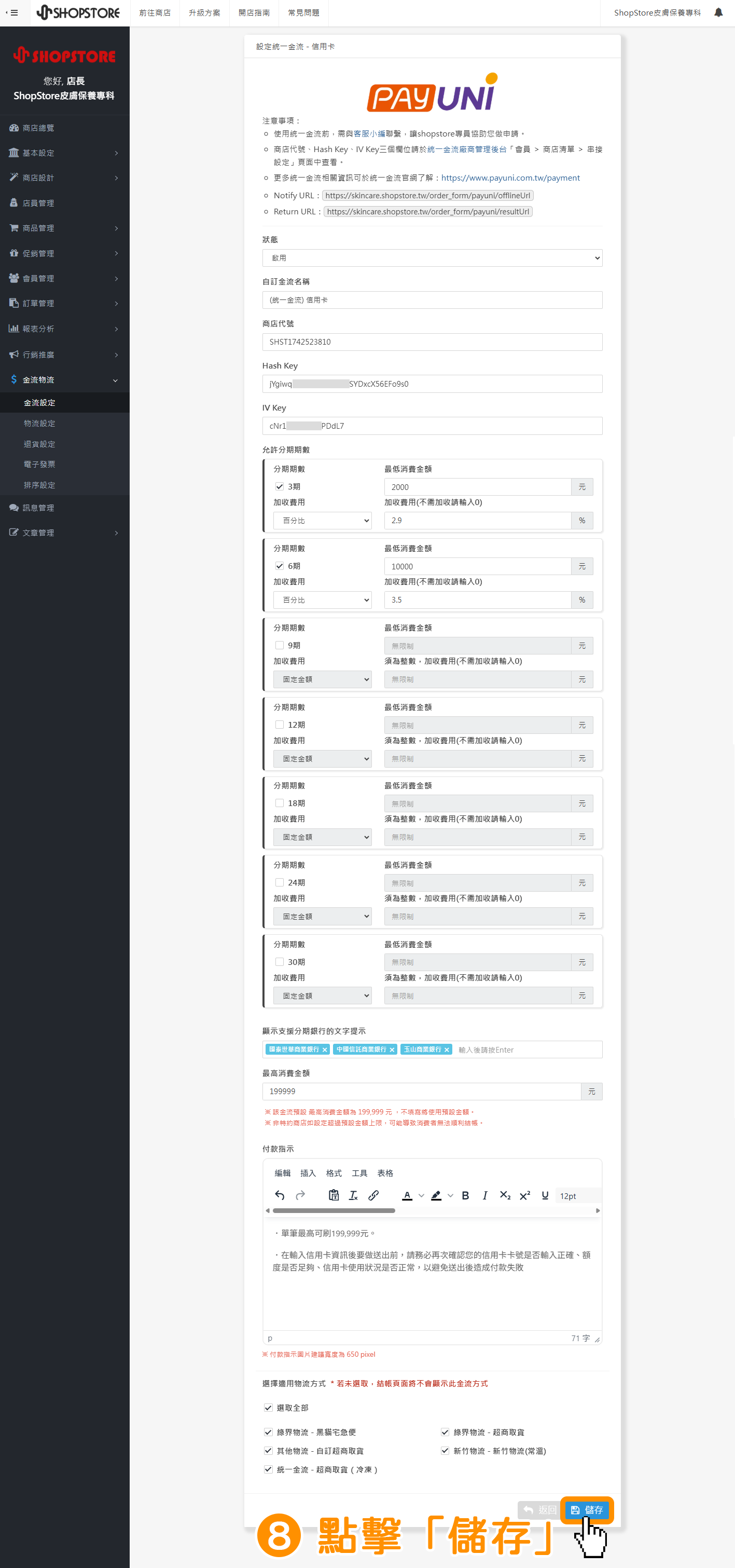Toggle italic formatting in the editor

point(485,1195)
